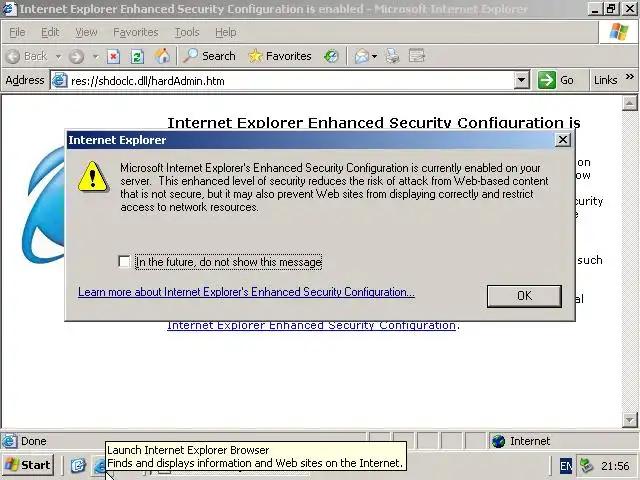The image size is (640, 480).
Task: Open the Start menu
Action: coord(28,465)
